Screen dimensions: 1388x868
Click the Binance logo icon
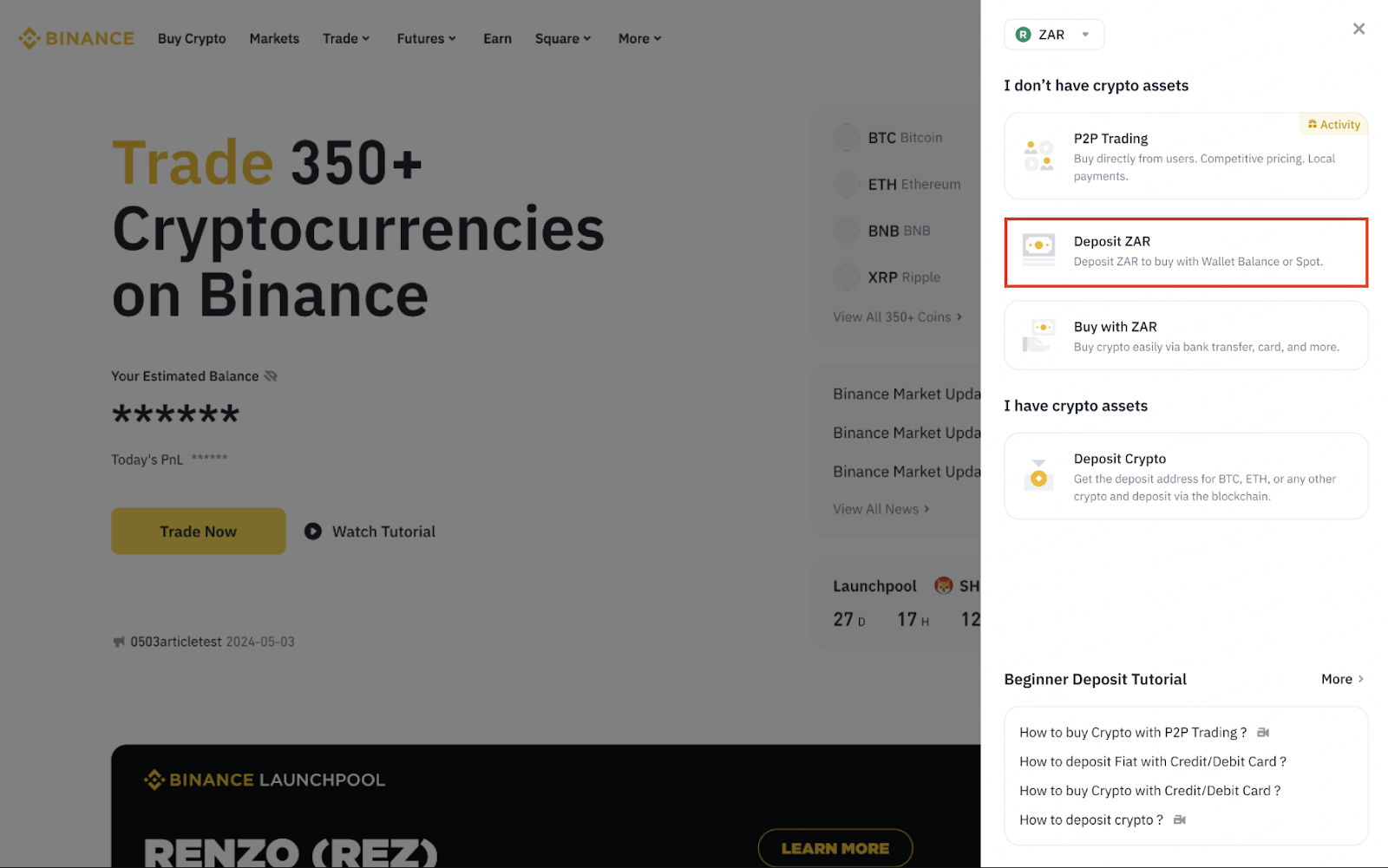[x=29, y=38]
